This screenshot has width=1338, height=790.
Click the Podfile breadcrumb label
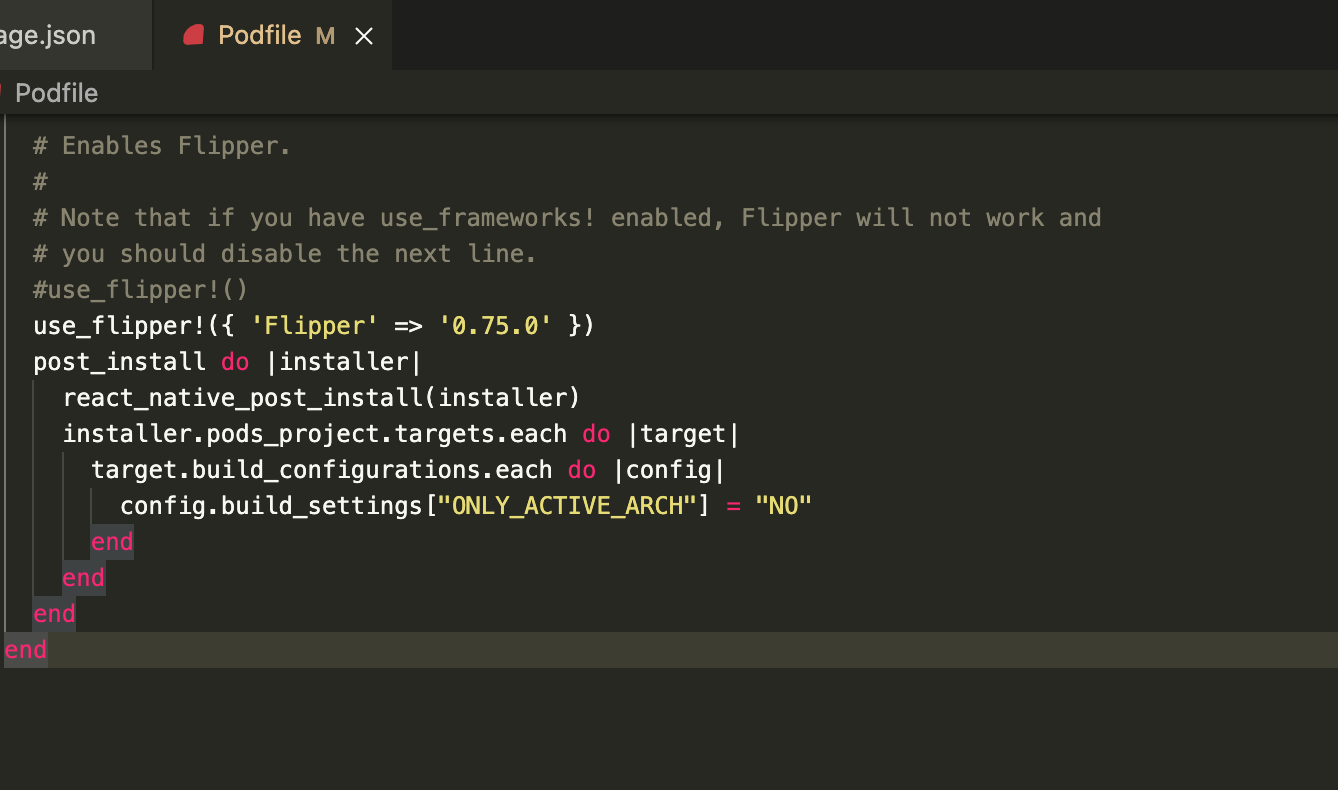point(56,93)
